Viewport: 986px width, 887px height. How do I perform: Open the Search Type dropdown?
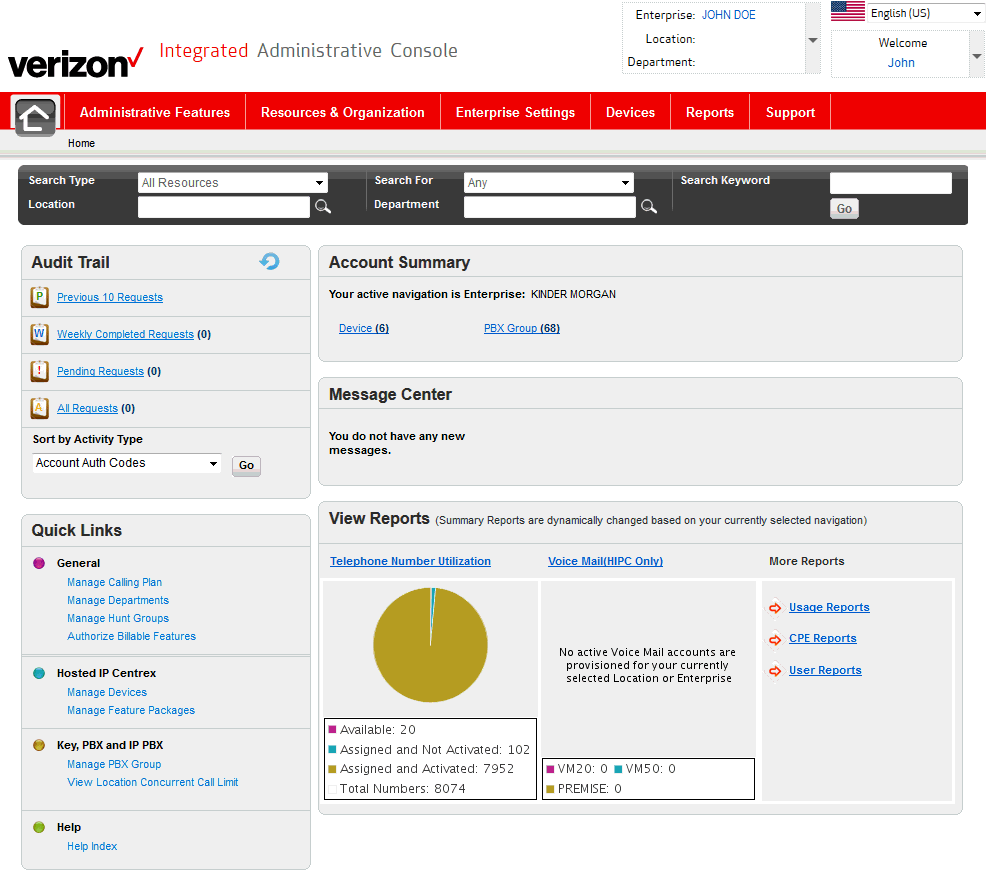coord(233,183)
